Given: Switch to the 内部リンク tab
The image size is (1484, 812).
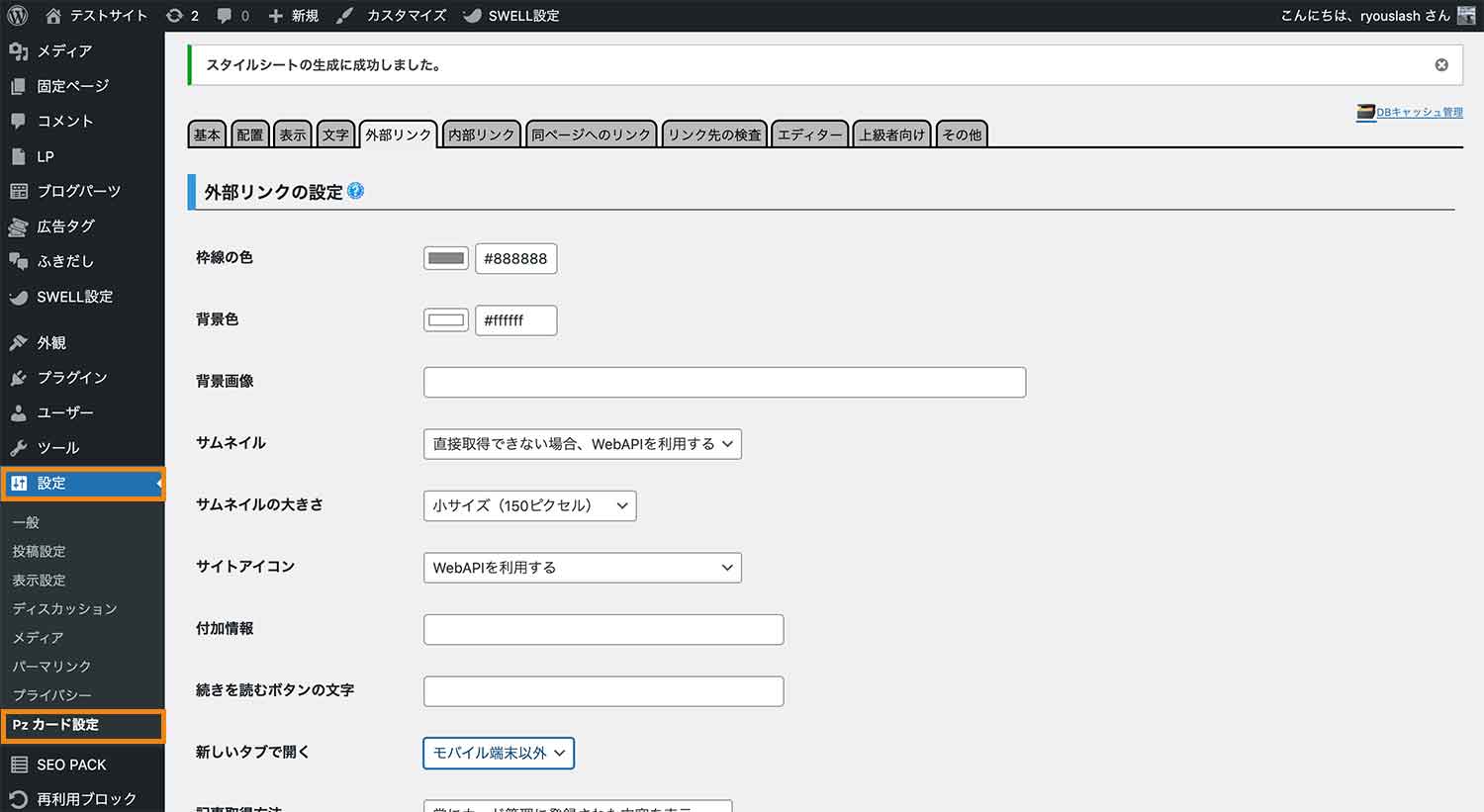Looking at the screenshot, I should (481, 134).
